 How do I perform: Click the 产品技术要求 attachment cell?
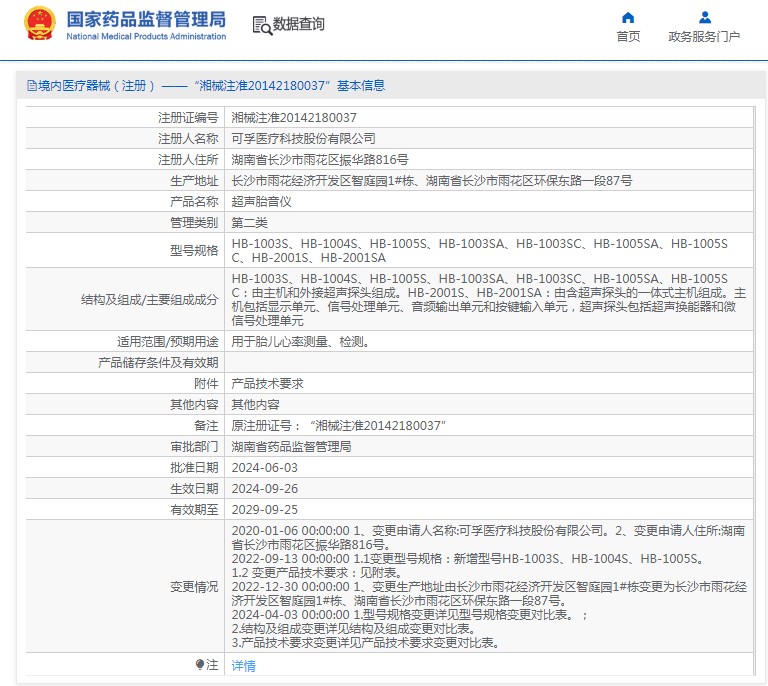pyautogui.click(x=267, y=383)
